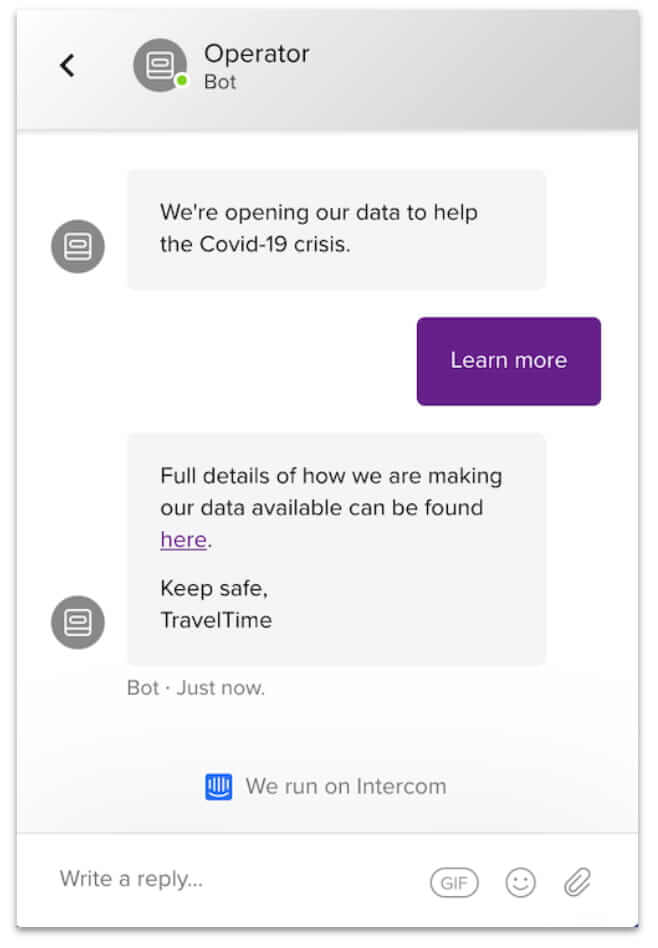
Task: Click the "Full details" message text
Action: click(x=331, y=491)
